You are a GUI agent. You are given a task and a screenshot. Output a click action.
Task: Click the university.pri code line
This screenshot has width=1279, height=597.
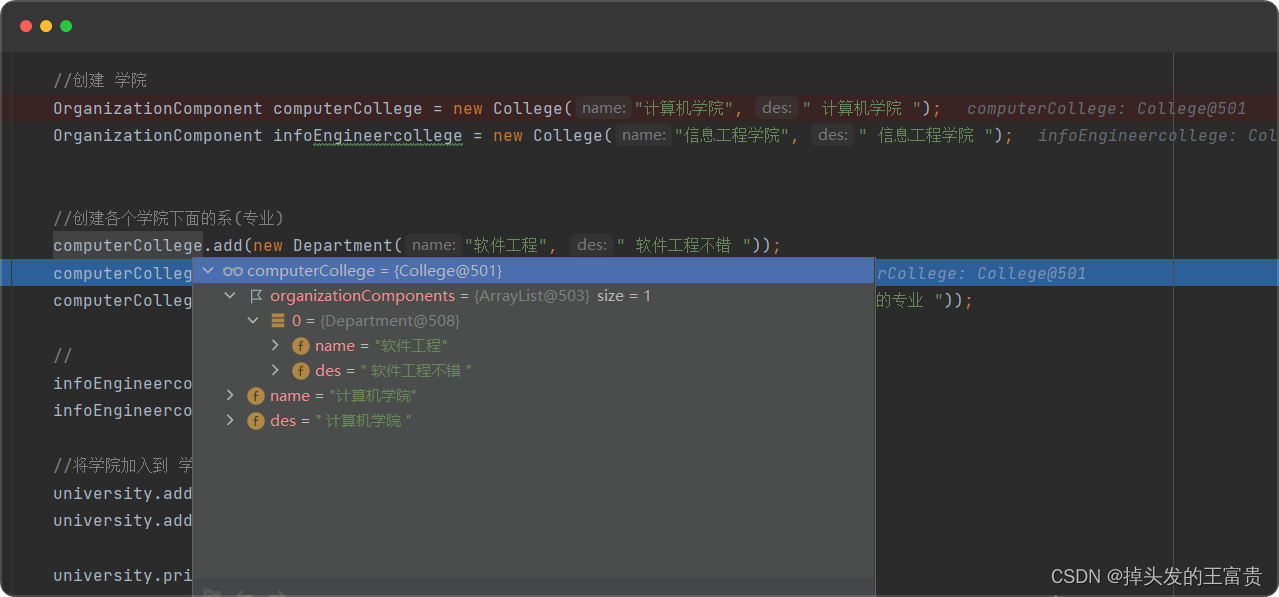coord(122,576)
